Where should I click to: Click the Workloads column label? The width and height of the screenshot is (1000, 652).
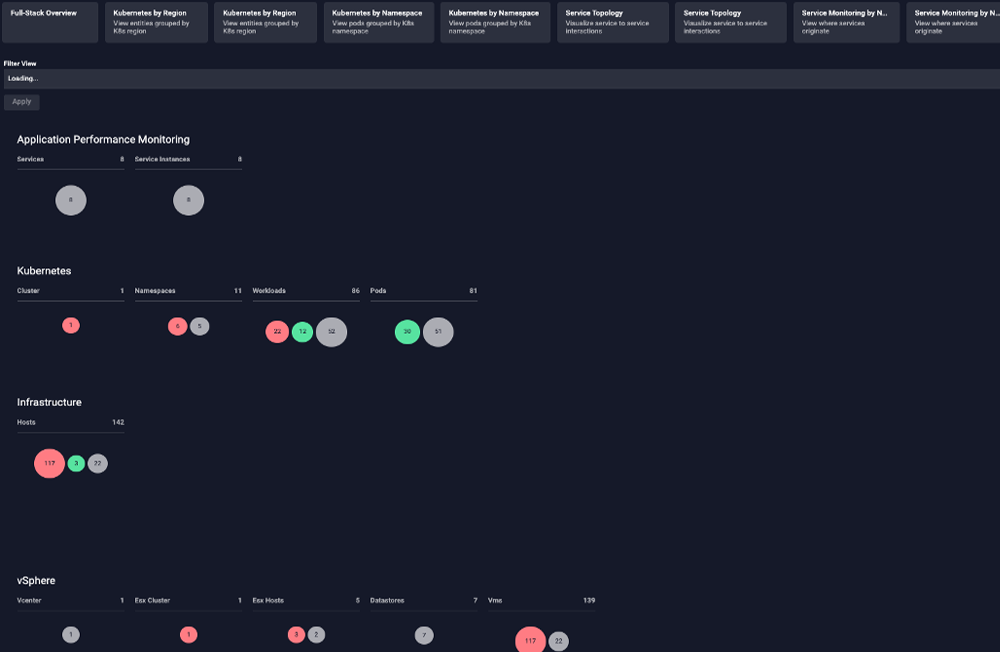(x=269, y=291)
